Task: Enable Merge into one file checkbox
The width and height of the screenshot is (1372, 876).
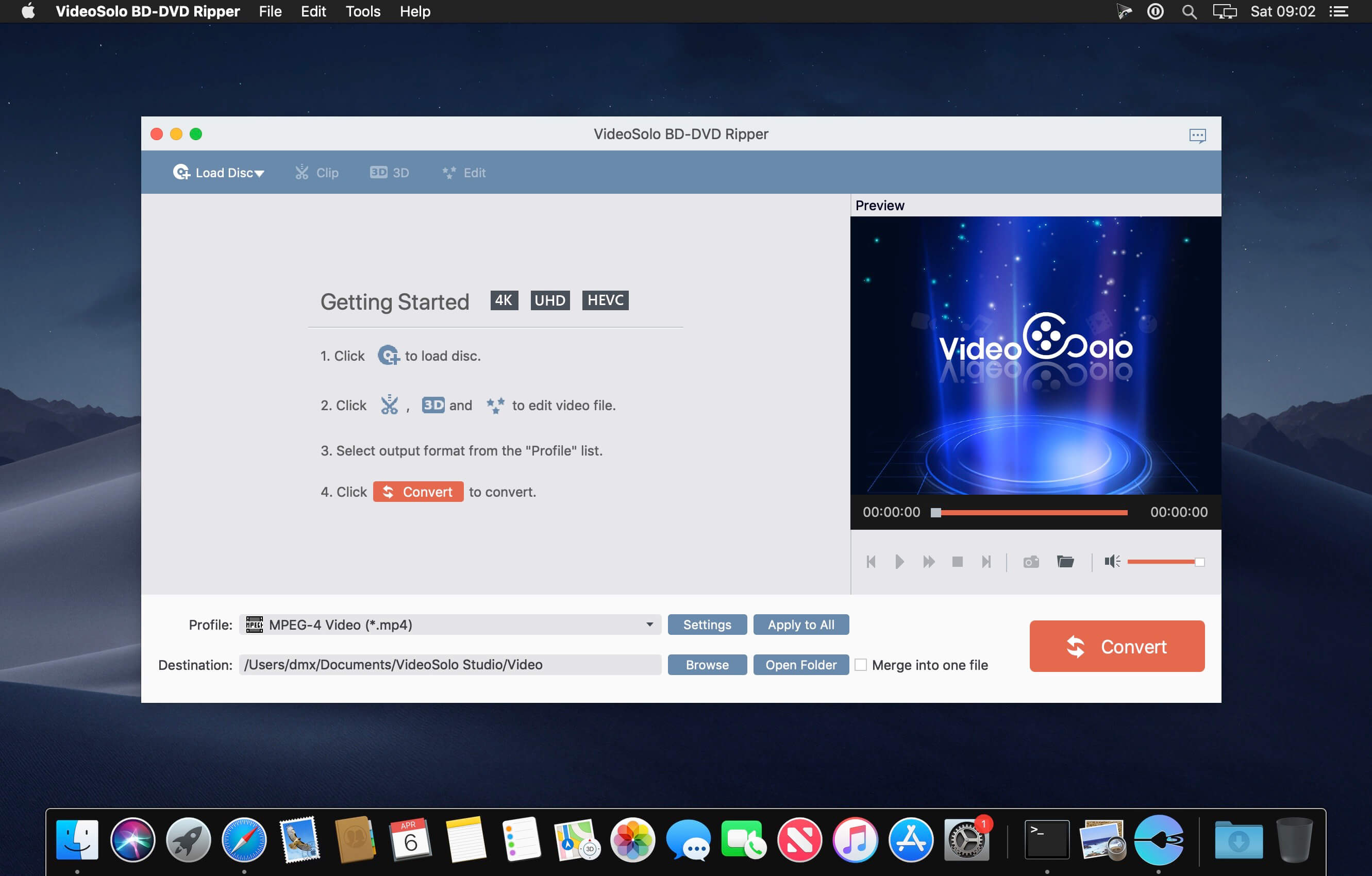Action: point(860,665)
